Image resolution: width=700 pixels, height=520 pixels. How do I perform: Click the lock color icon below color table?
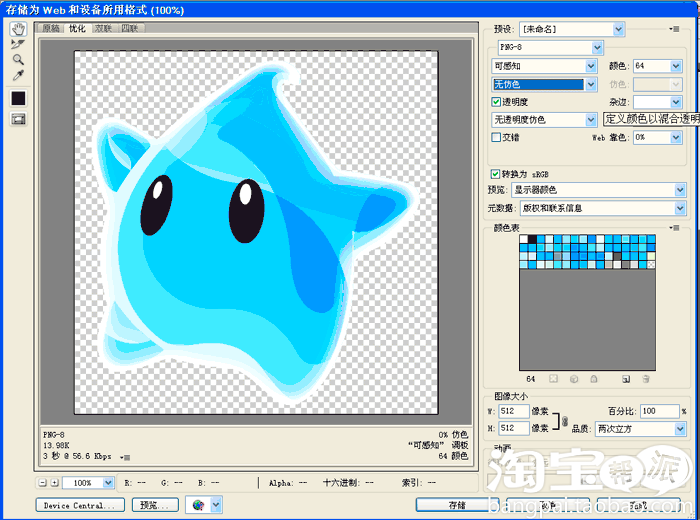click(594, 379)
